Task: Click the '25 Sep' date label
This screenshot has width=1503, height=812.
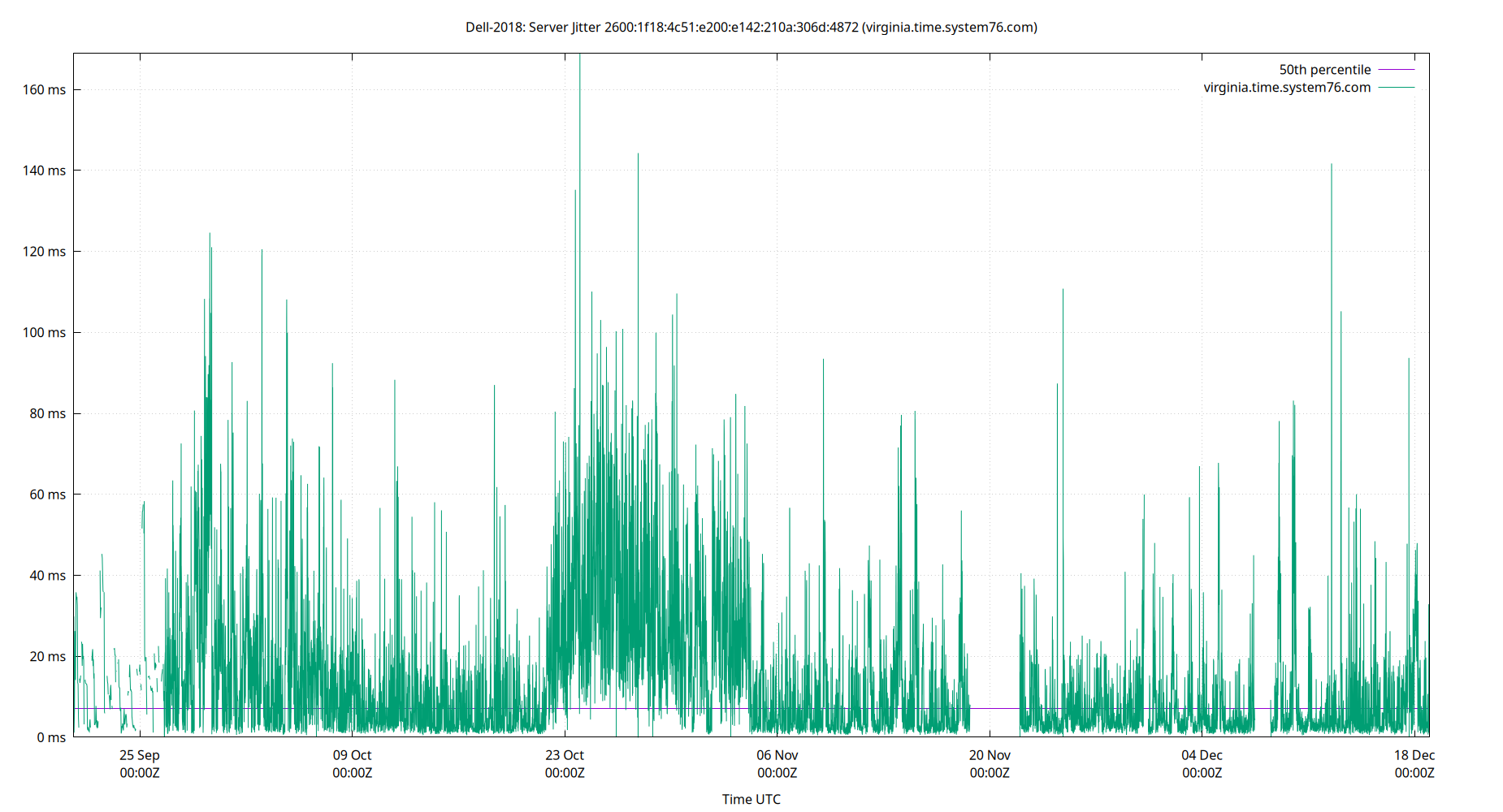Action: [141, 755]
